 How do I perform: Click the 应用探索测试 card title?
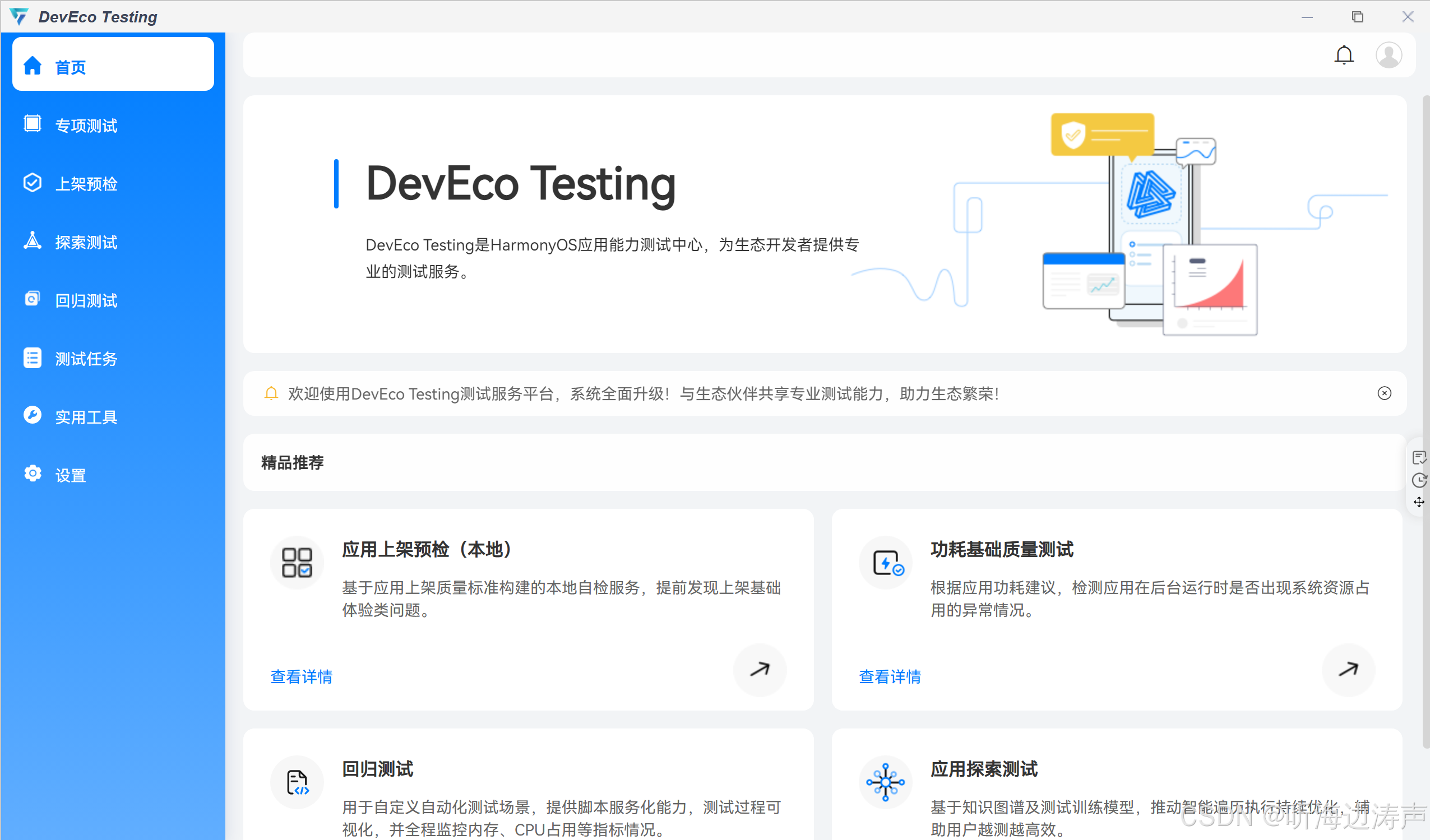coord(984,769)
